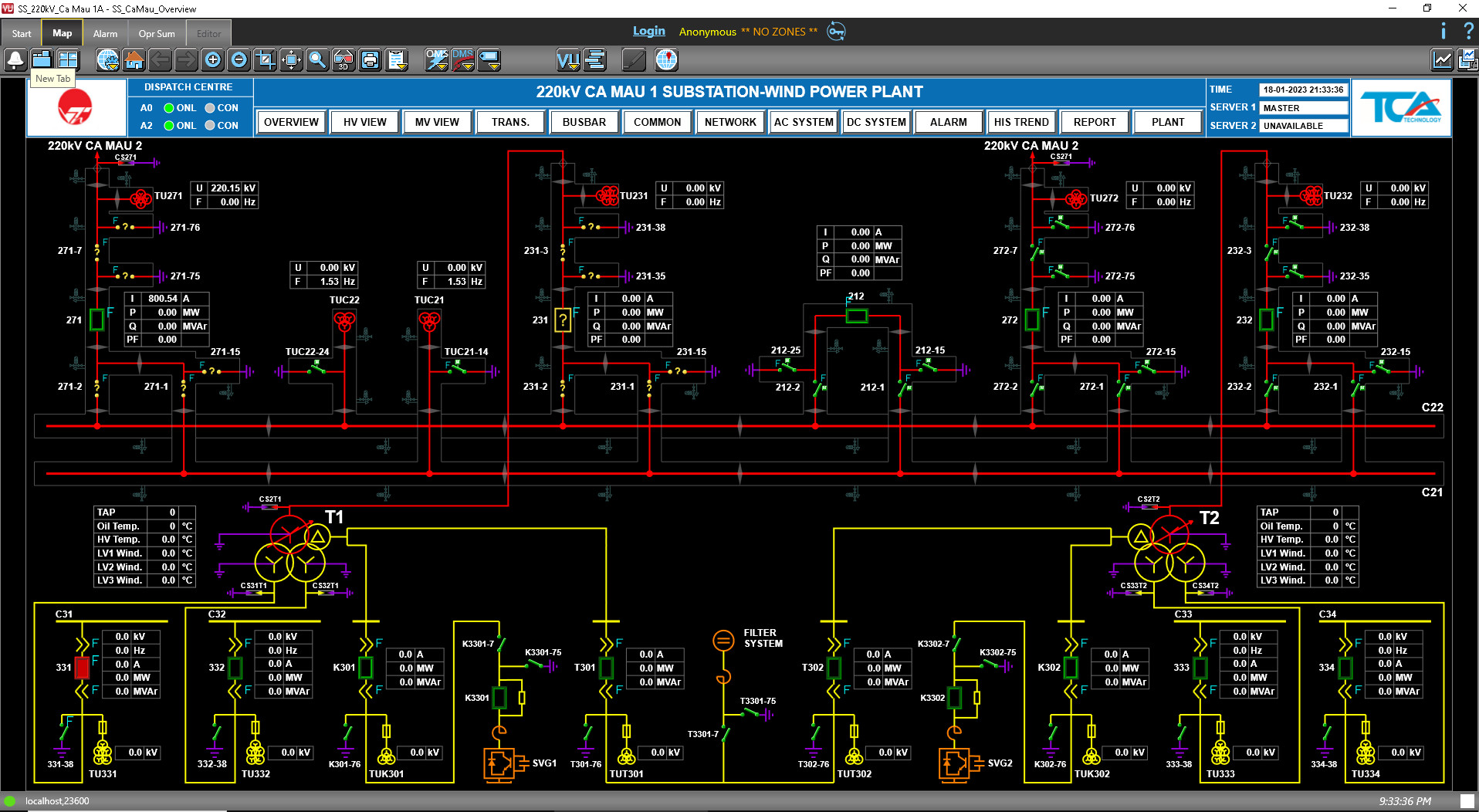Open the OMS dropdown tool
Viewport: 1479px width, 812px height.
pos(437,59)
